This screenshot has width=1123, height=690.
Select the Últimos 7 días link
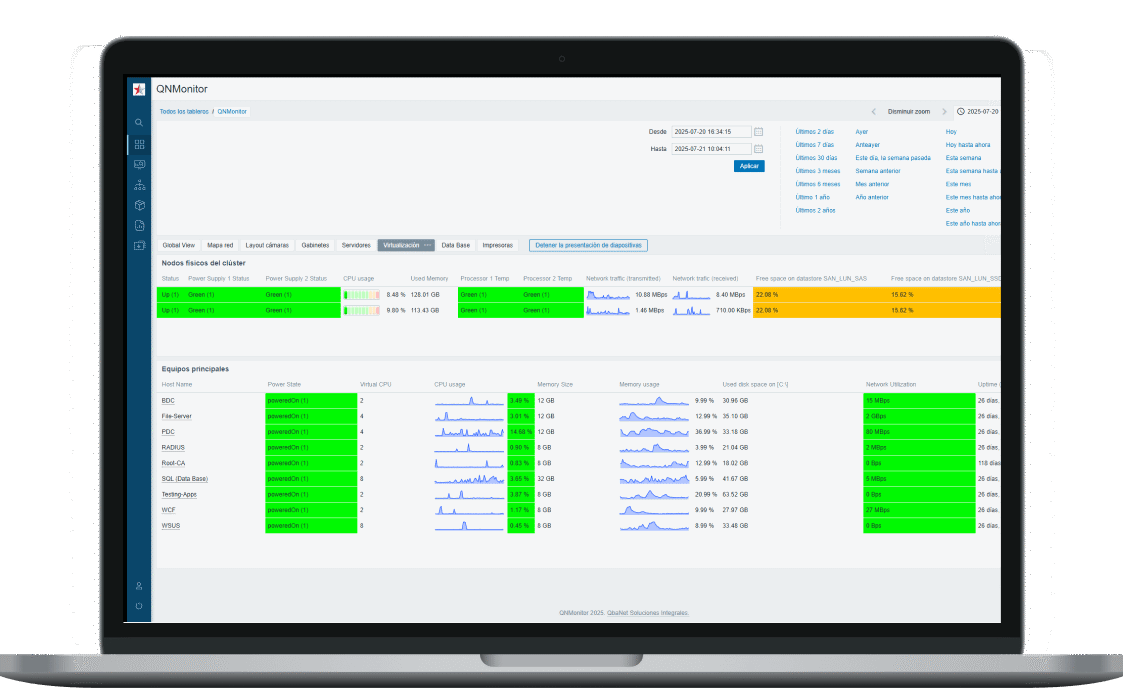[x=814, y=145]
